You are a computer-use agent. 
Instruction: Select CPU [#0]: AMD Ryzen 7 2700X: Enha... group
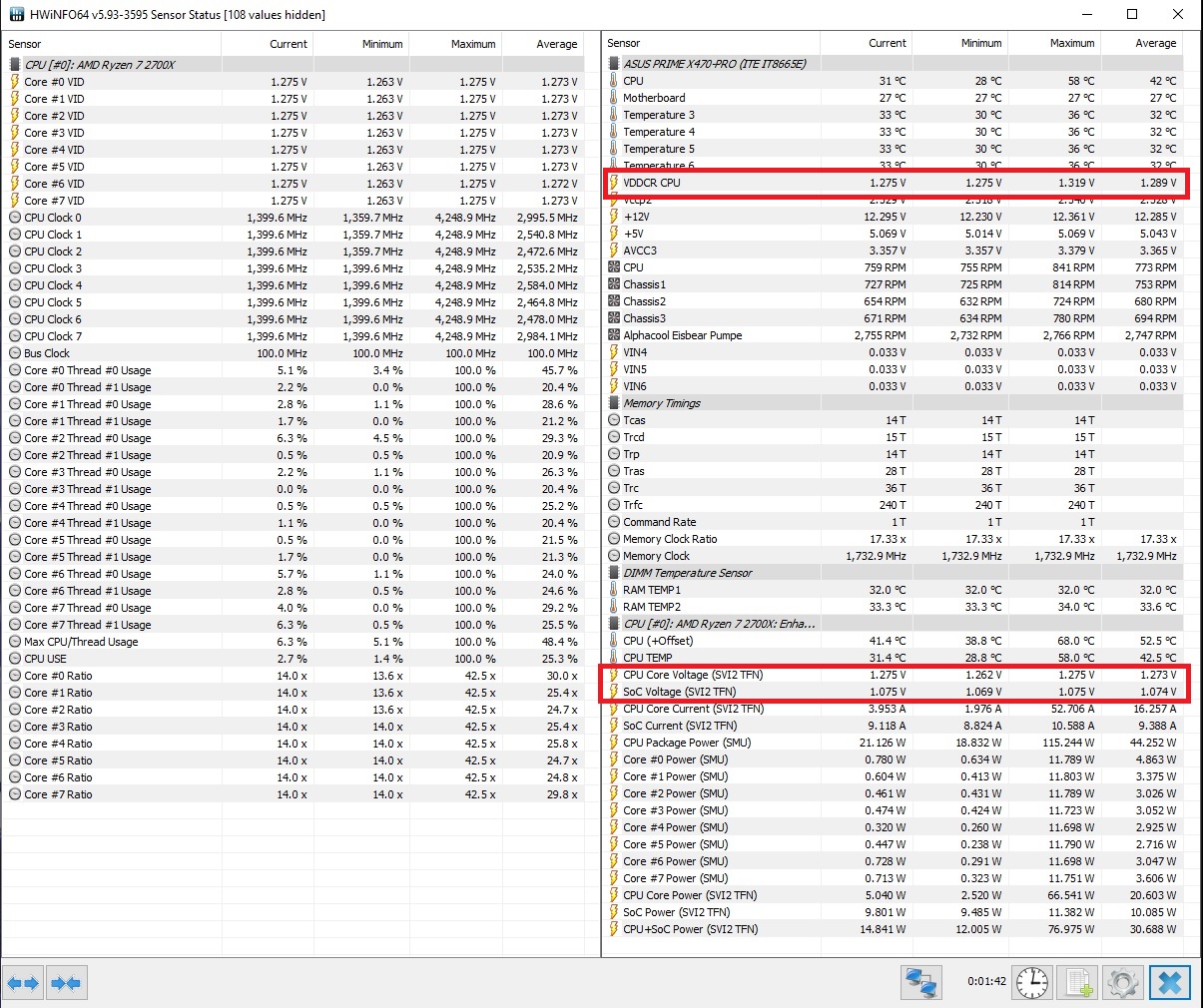coord(894,624)
